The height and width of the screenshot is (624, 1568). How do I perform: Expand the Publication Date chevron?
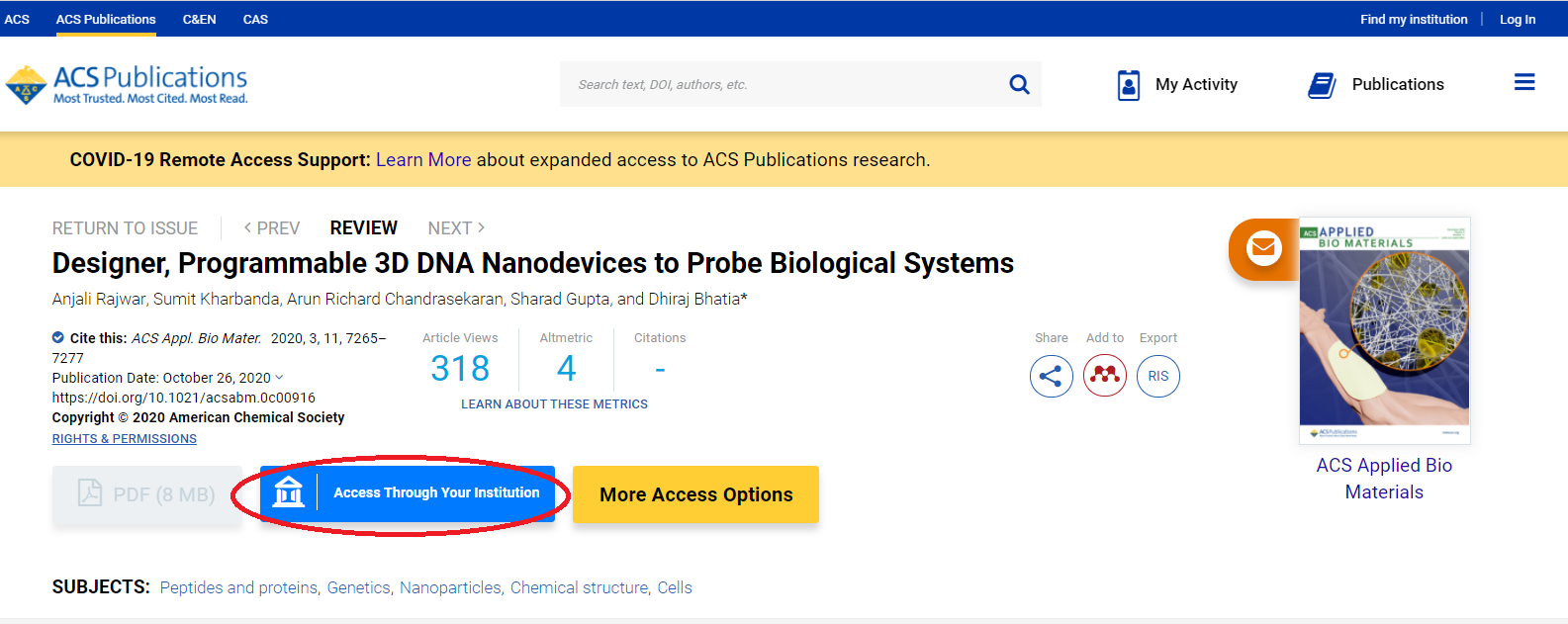point(279,377)
